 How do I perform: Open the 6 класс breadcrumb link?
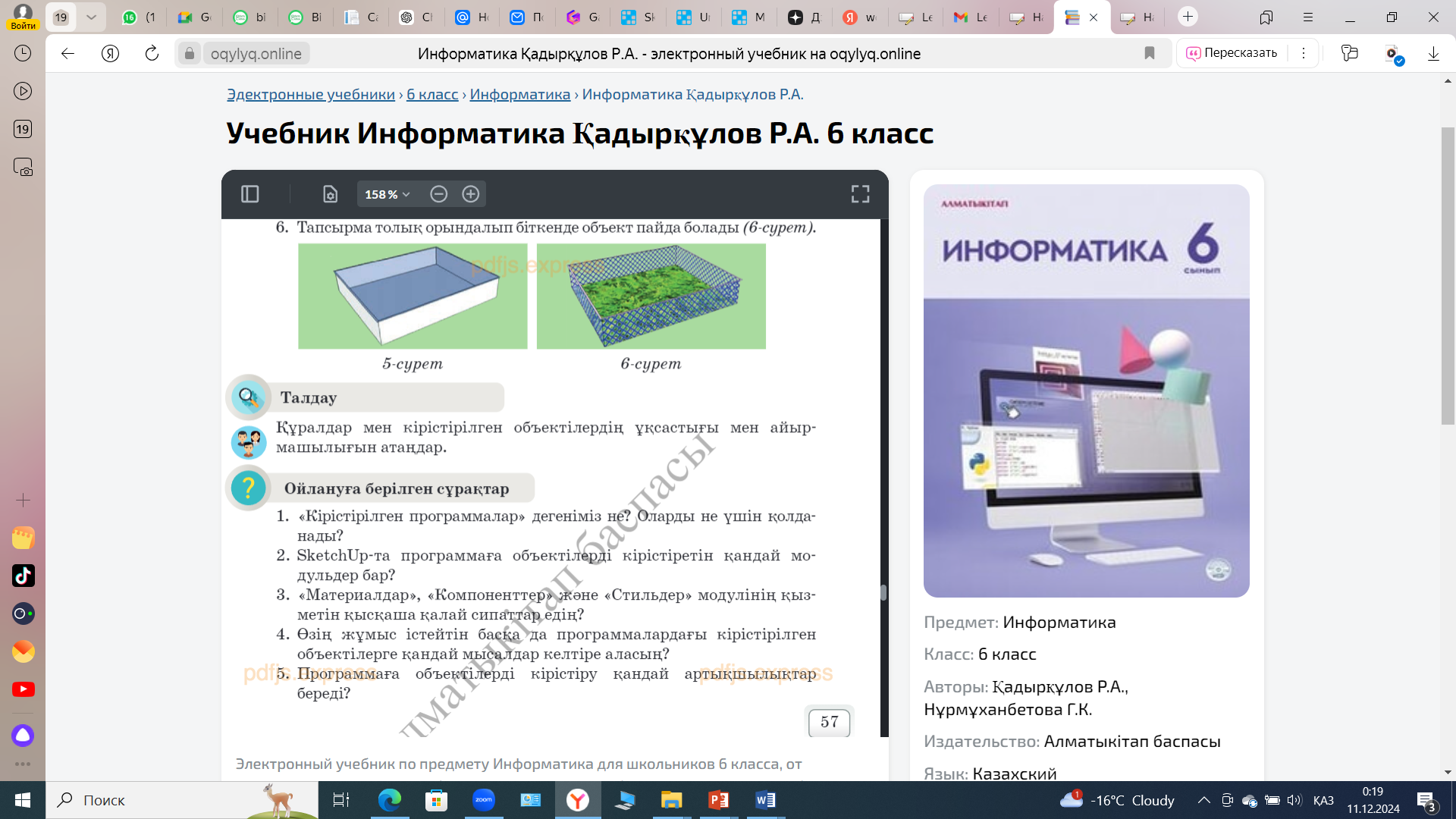coord(431,94)
